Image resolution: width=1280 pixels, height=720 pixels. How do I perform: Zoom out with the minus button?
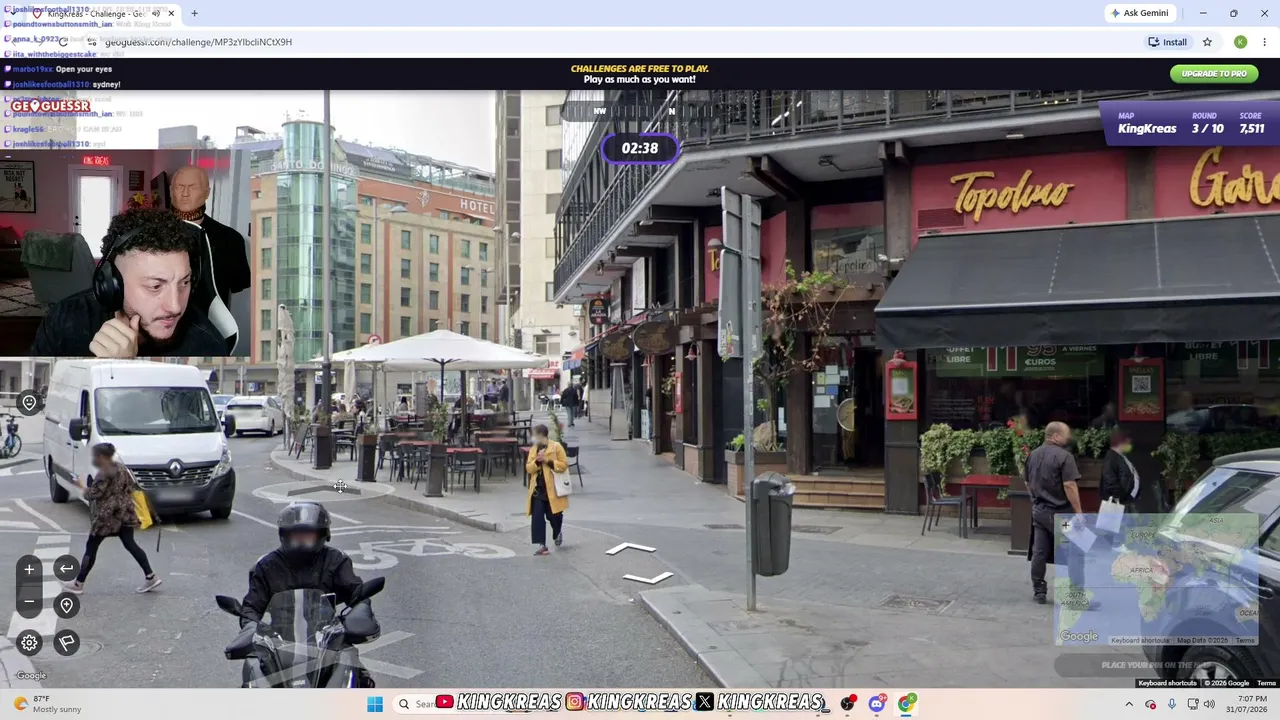pos(29,601)
